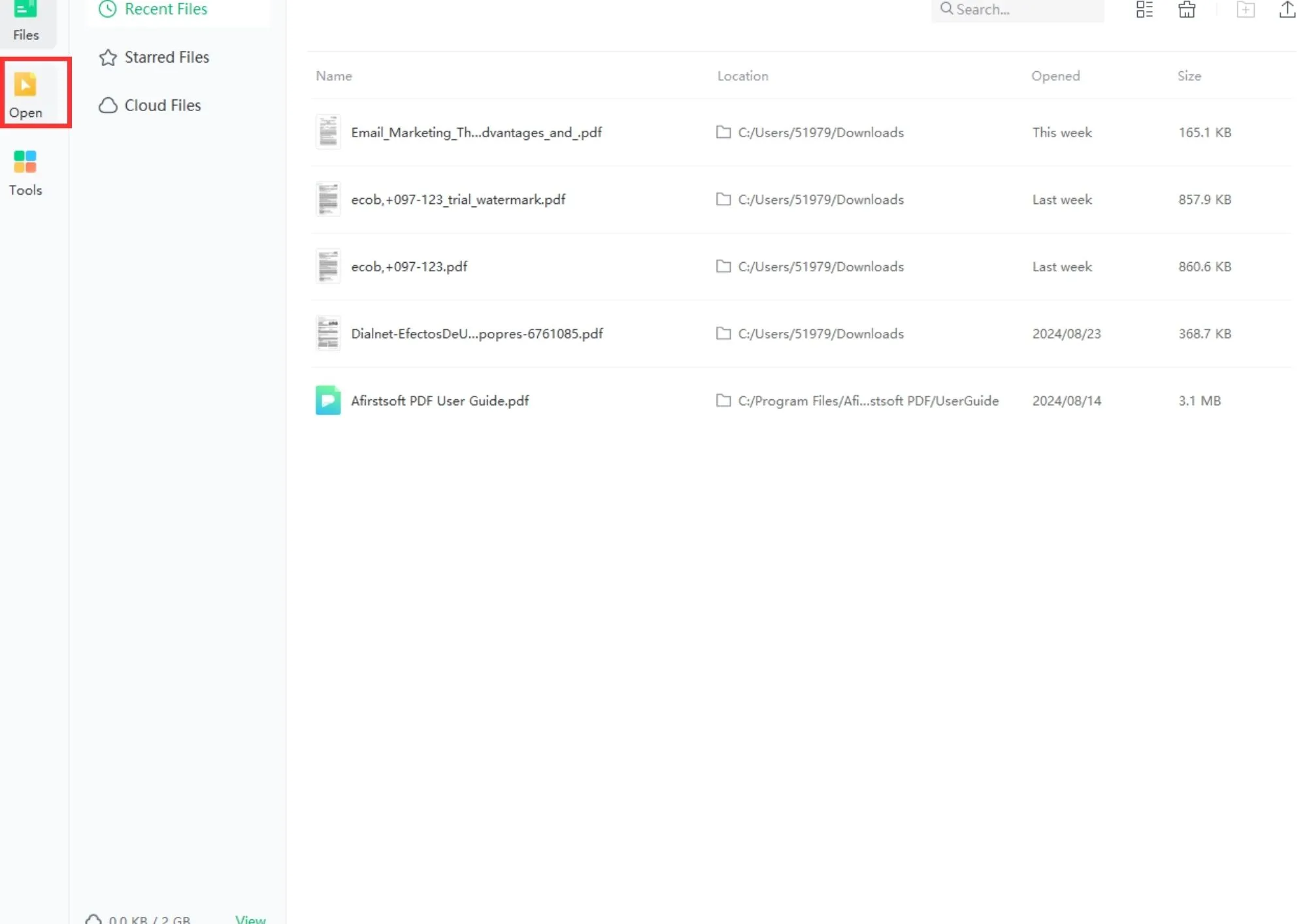1307x924 pixels.
Task: Click folder icon for User Guide location
Action: pyautogui.click(x=723, y=400)
